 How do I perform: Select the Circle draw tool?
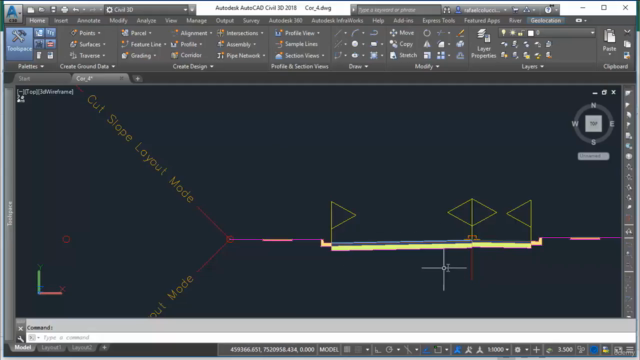tap(355, 44)
